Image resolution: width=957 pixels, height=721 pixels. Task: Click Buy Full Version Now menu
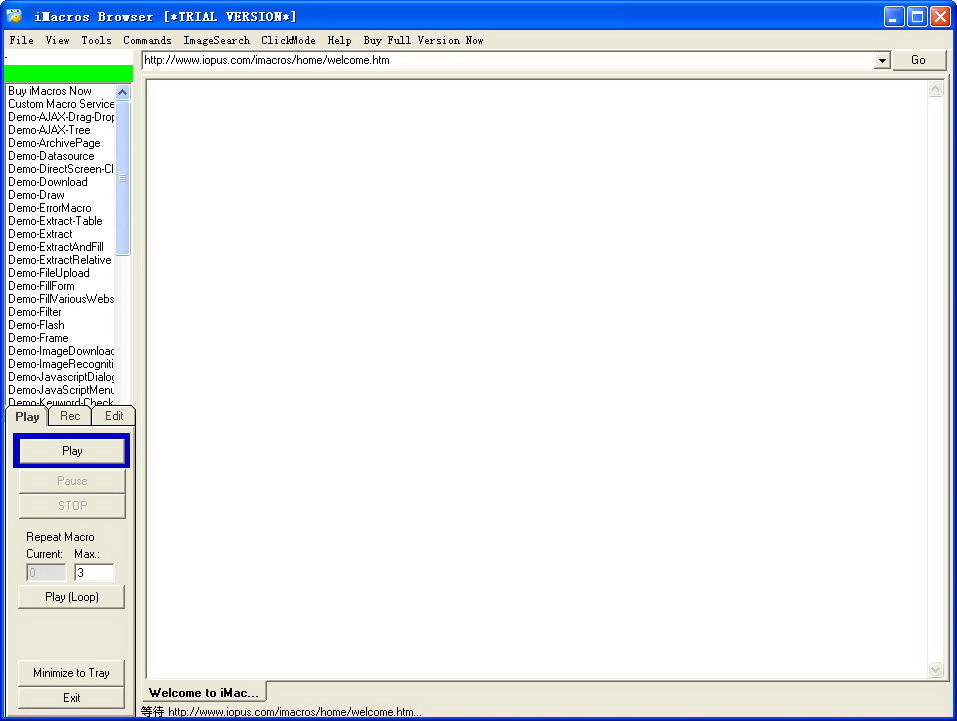click(x=423, y=41)
